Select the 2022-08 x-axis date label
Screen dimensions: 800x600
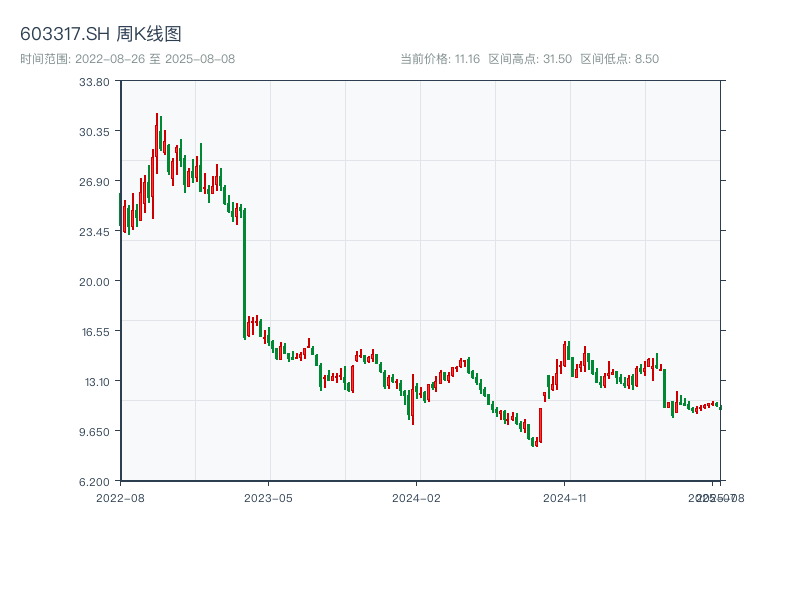[x=120, y=497]
